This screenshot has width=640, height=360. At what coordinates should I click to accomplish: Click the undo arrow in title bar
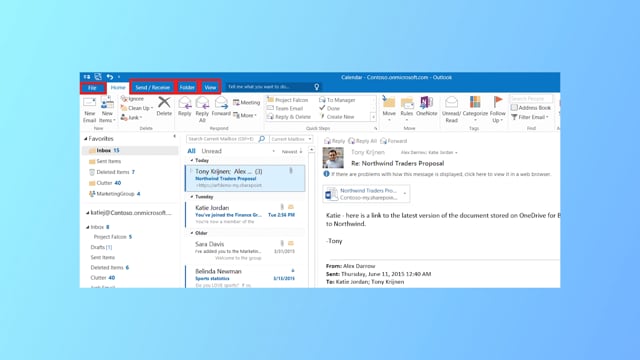click(109, 77)
